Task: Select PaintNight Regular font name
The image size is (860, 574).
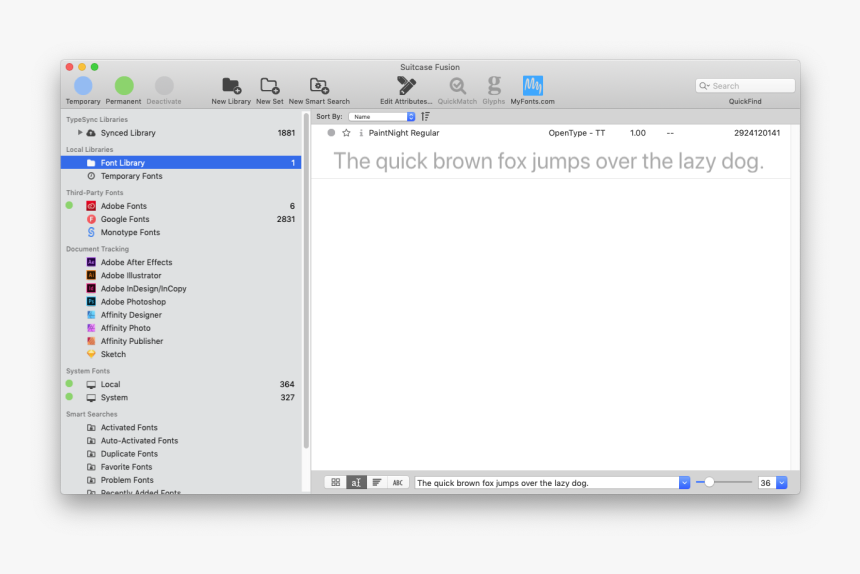Action: [404, 133]
